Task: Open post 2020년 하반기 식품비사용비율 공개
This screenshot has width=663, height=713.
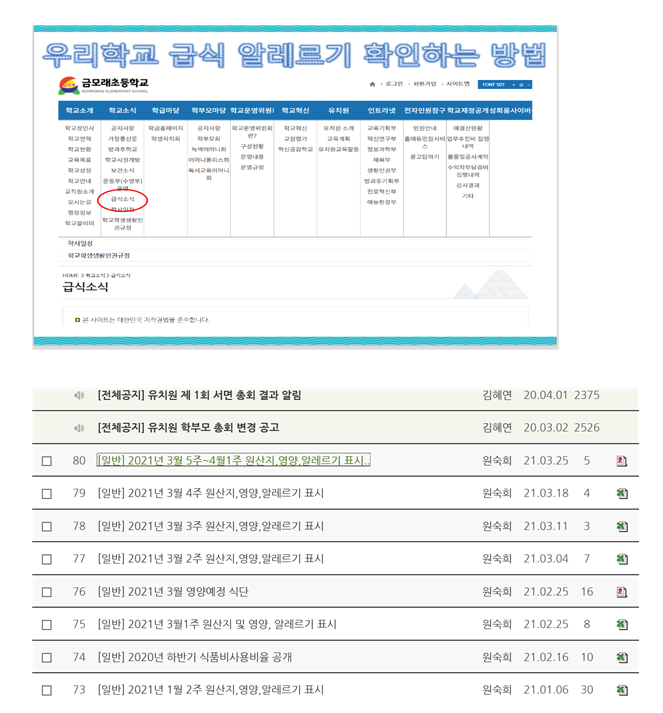Action: tap(195, 657)
